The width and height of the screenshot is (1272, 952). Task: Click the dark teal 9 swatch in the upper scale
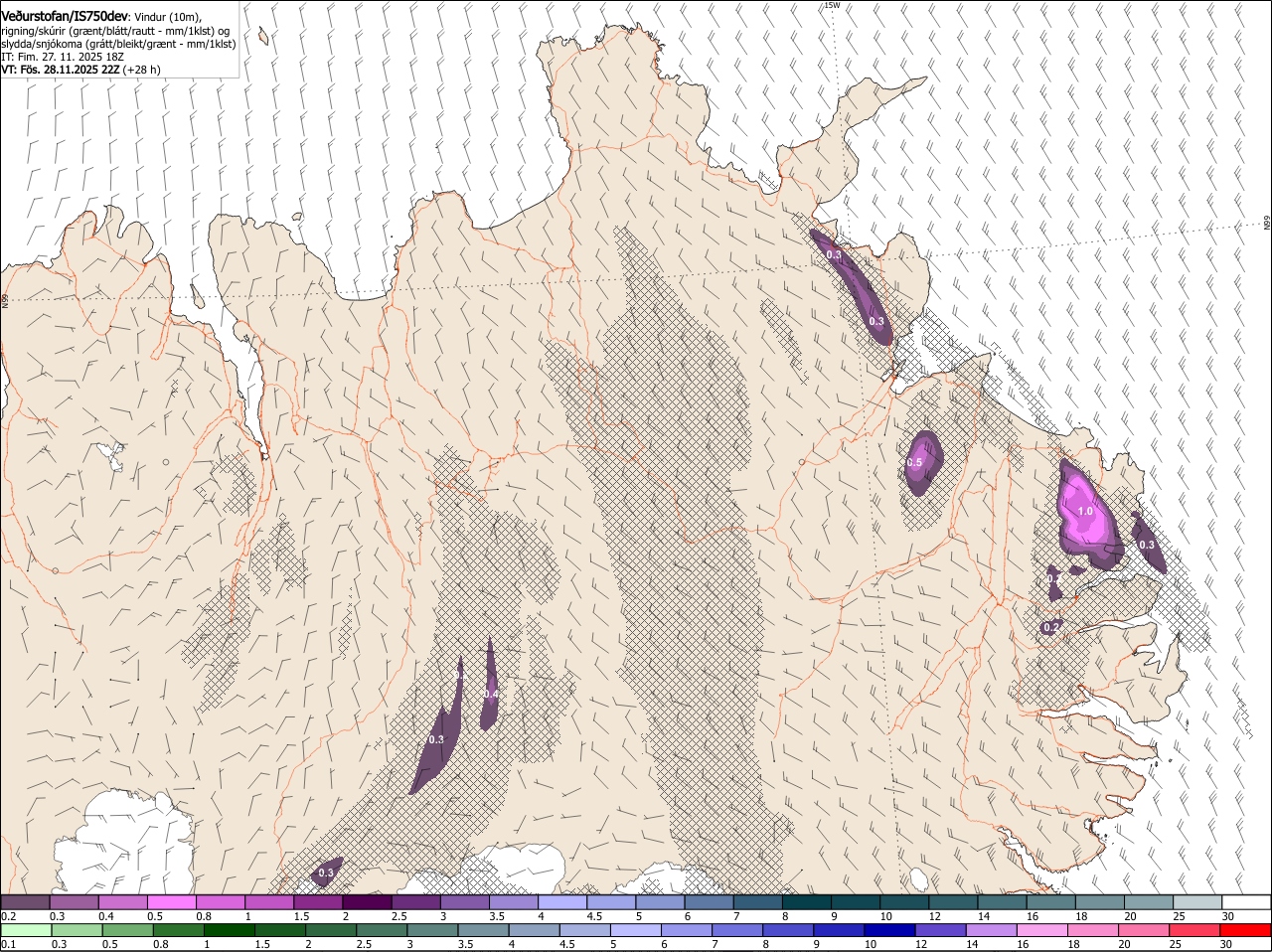point(856,902)
